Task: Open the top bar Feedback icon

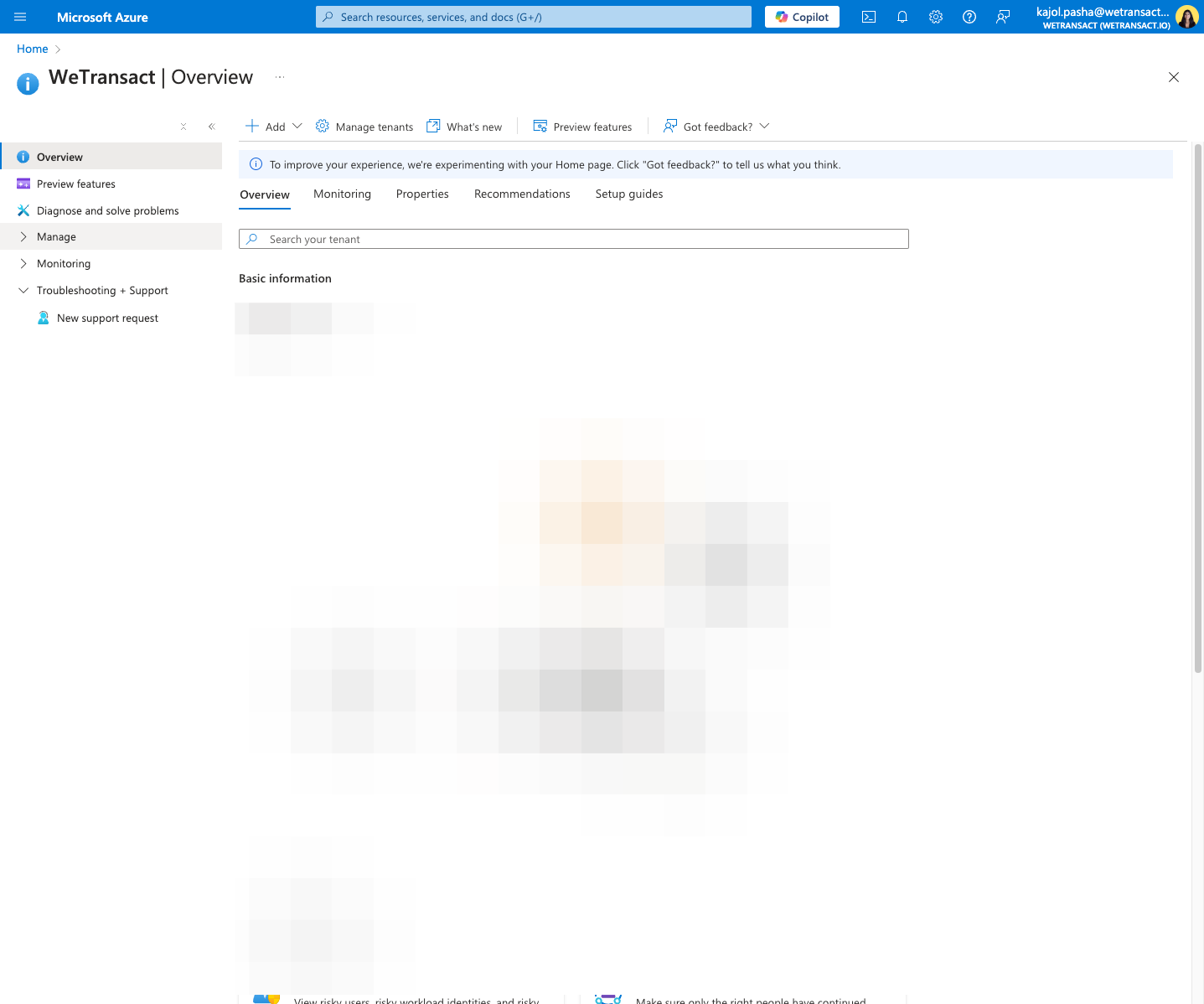Action: (1003, 17)
